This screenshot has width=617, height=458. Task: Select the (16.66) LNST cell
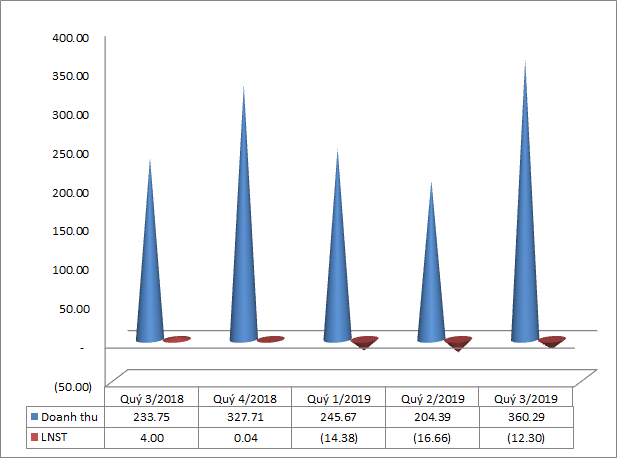(432, 438)
